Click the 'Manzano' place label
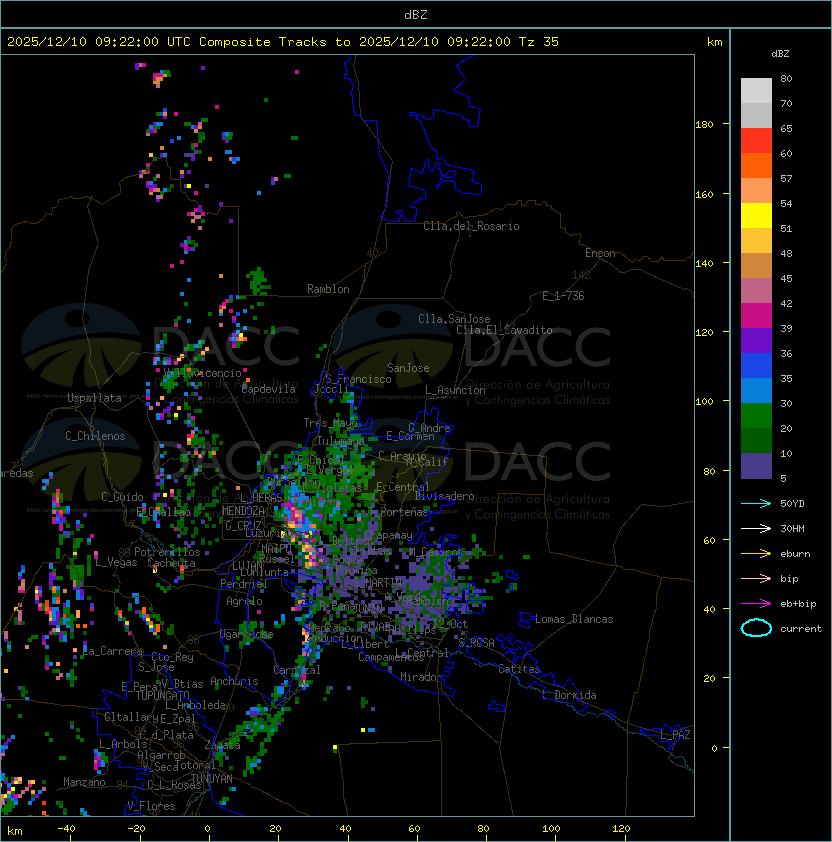Image resolution: width=832 pixels, height=842 pixels. tap(84, 782)
